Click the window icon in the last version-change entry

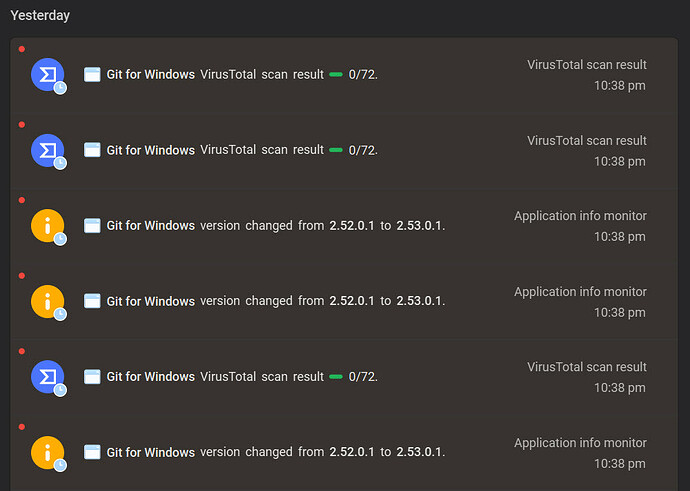pyautogui.click(x=92, y=452)
